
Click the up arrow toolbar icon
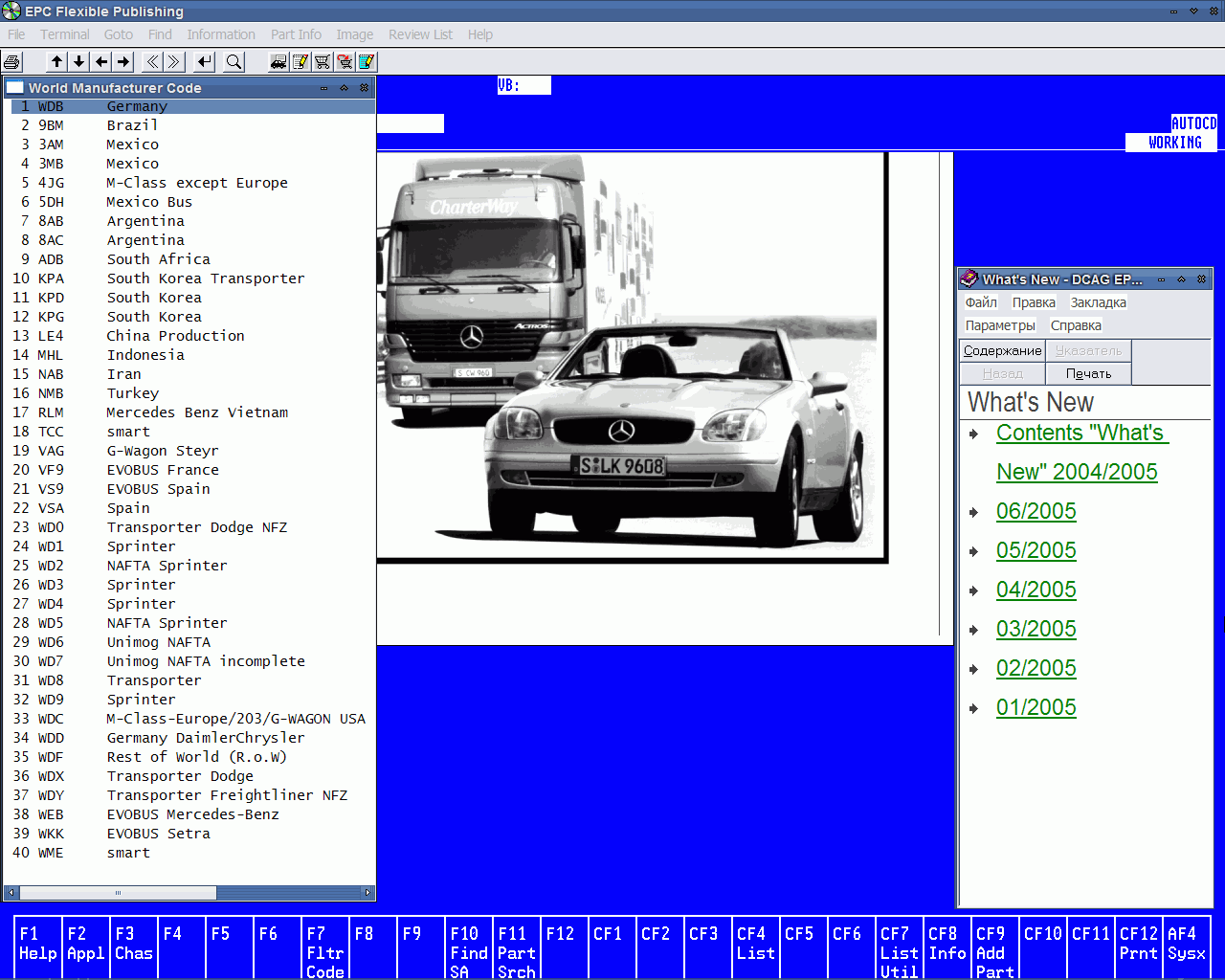[x=57, y=62]
